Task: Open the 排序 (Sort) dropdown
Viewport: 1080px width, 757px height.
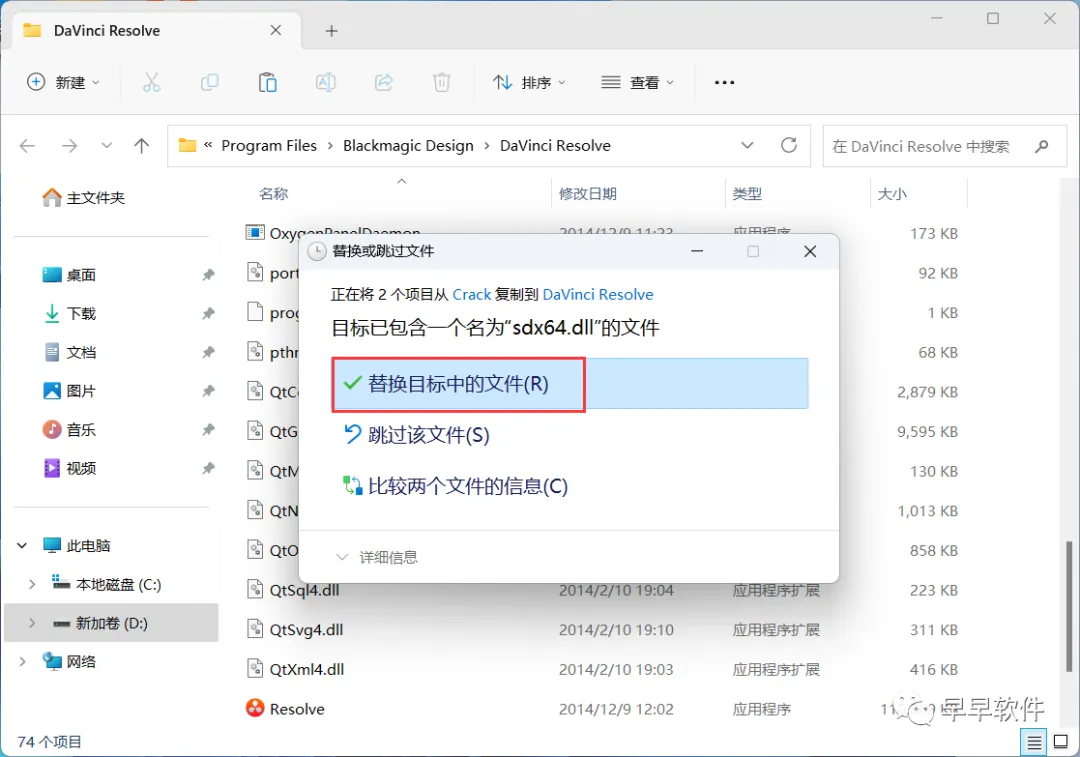Action: point(529,83)
